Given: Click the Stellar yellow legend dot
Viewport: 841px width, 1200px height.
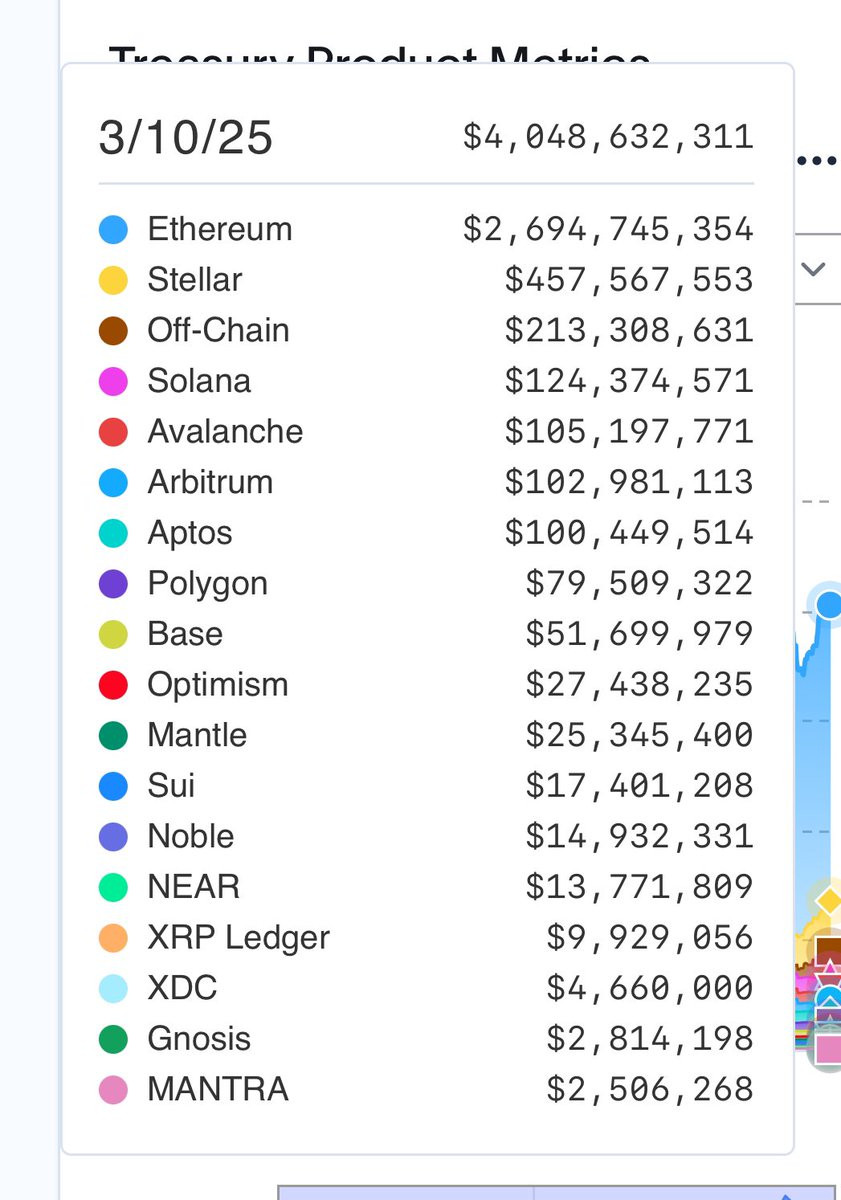Looking at the screenshot, I should pos(114,281).
